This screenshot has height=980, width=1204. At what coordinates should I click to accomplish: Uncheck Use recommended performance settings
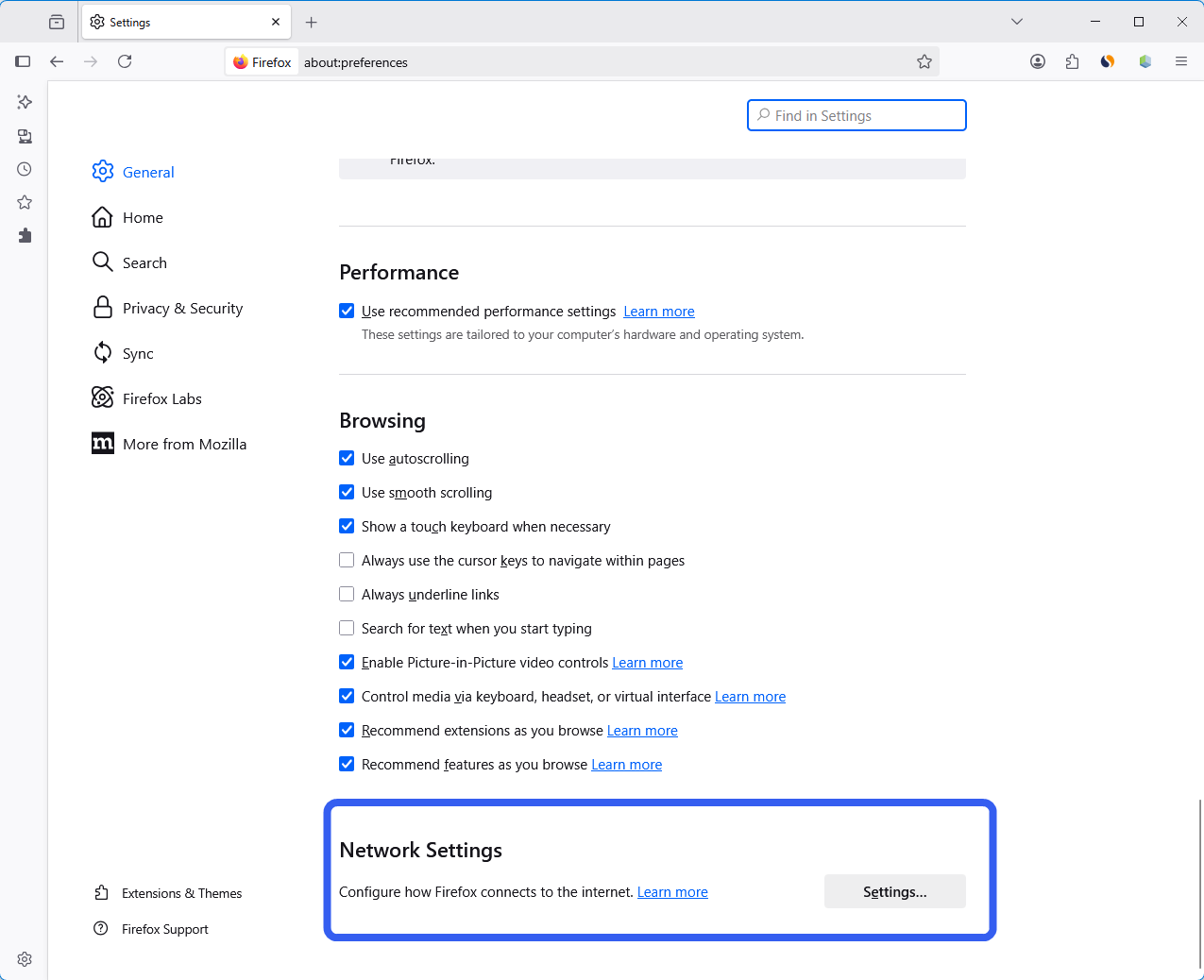pos(347,311)
